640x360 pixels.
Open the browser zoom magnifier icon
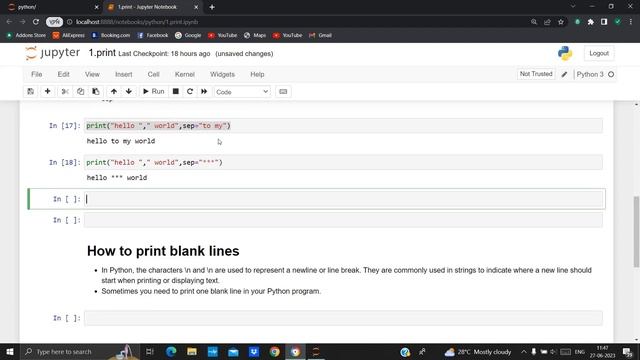tap(534, 22)
